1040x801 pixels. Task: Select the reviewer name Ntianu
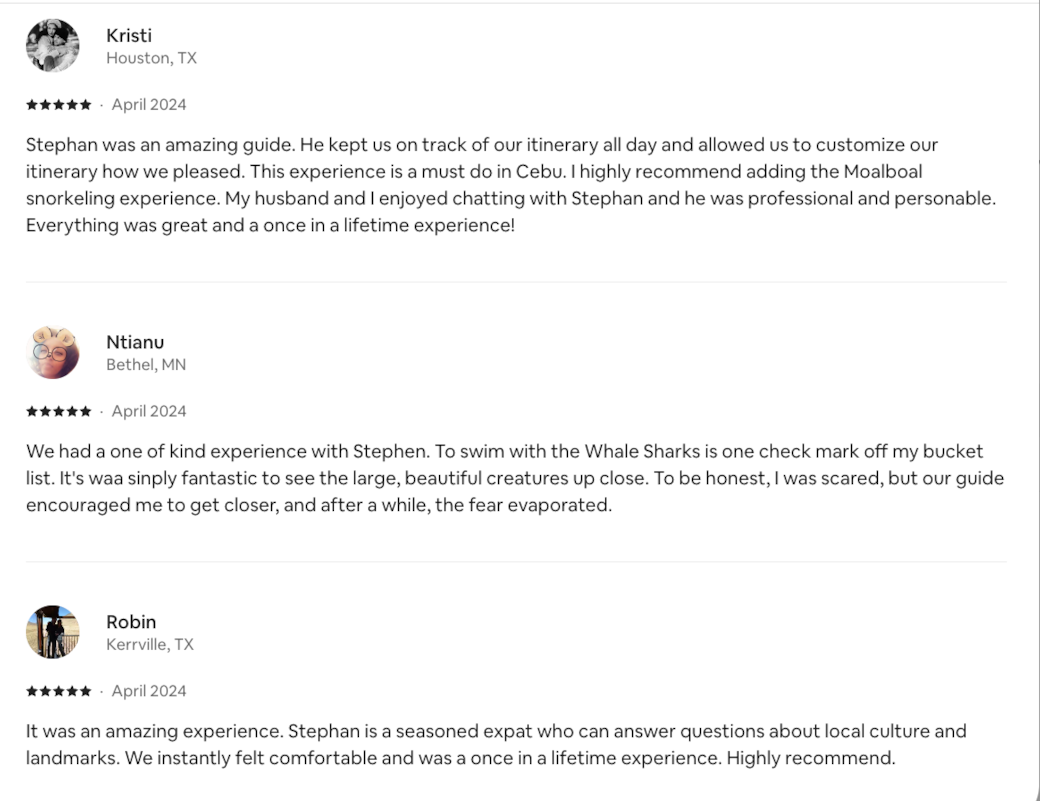pyautogui.click(x=135, y=342)
